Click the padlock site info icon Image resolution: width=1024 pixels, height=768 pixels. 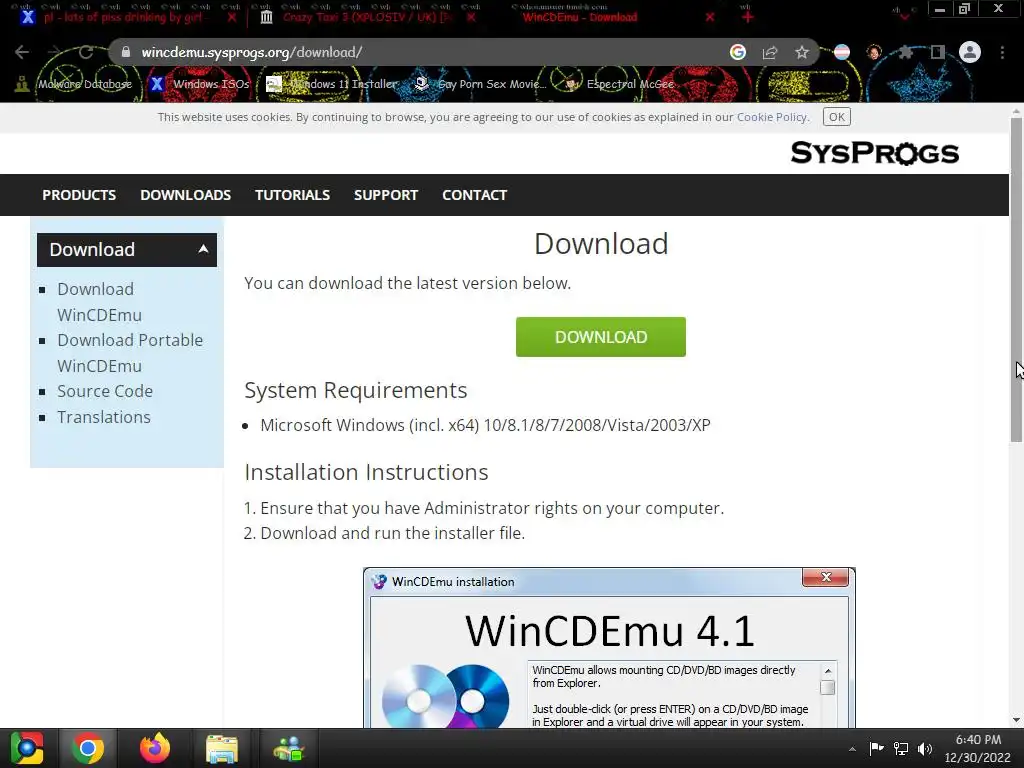[x=126, y=52]
